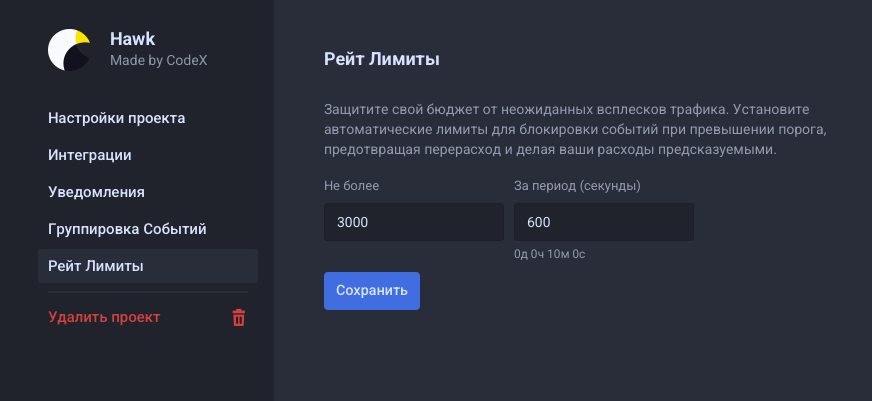Focus the Не более input field
The height and width of the screenshot is (401, 872).
[413, 222]
